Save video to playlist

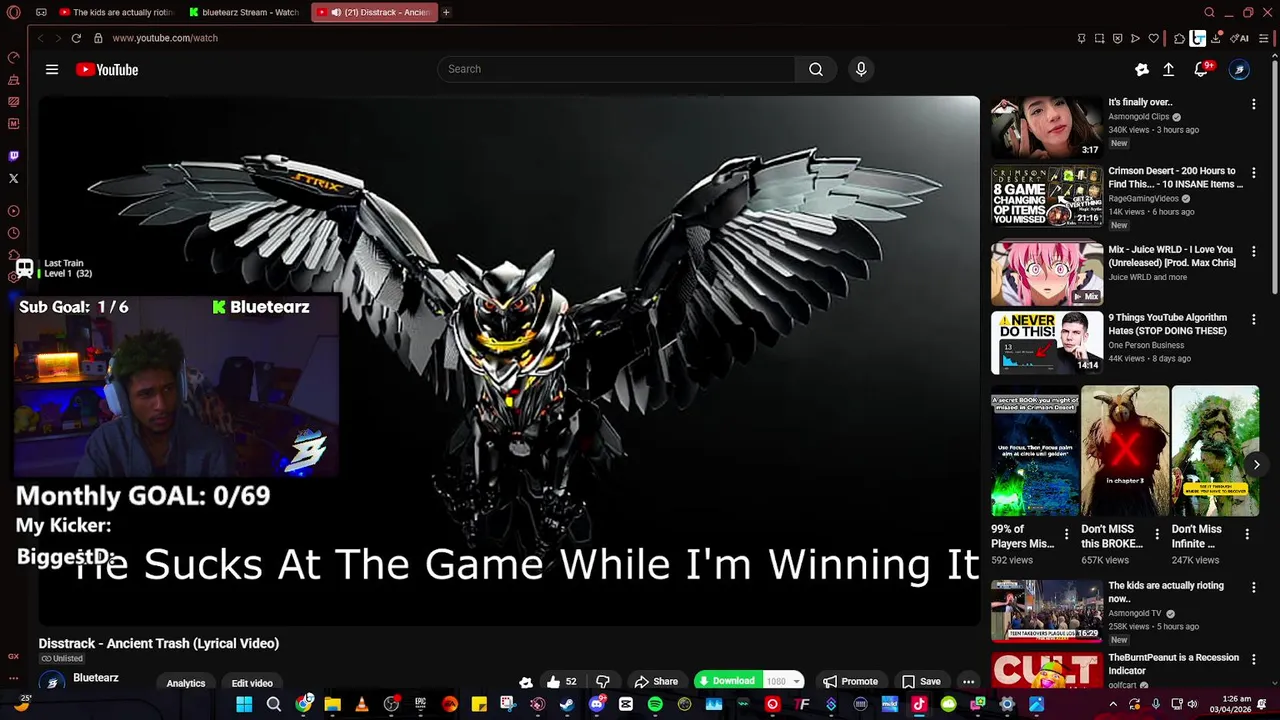pyautogui.click(x=921, y=681)
